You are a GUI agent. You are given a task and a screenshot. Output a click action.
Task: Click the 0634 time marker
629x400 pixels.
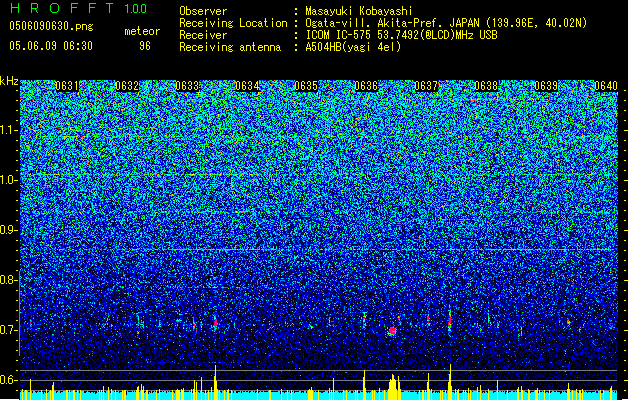tap(247, 86)
